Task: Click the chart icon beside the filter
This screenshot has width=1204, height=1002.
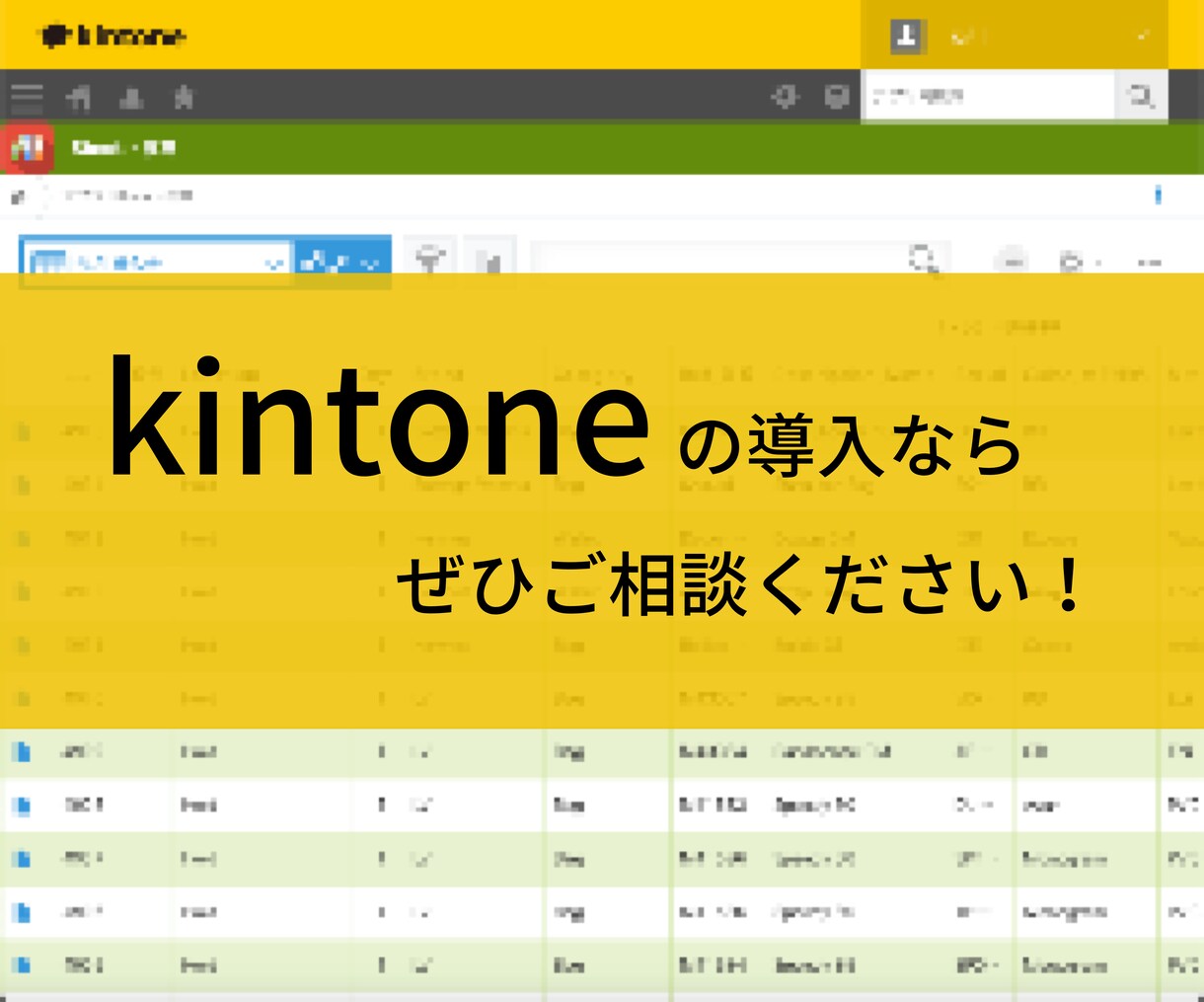Action: tap(490, 261)
